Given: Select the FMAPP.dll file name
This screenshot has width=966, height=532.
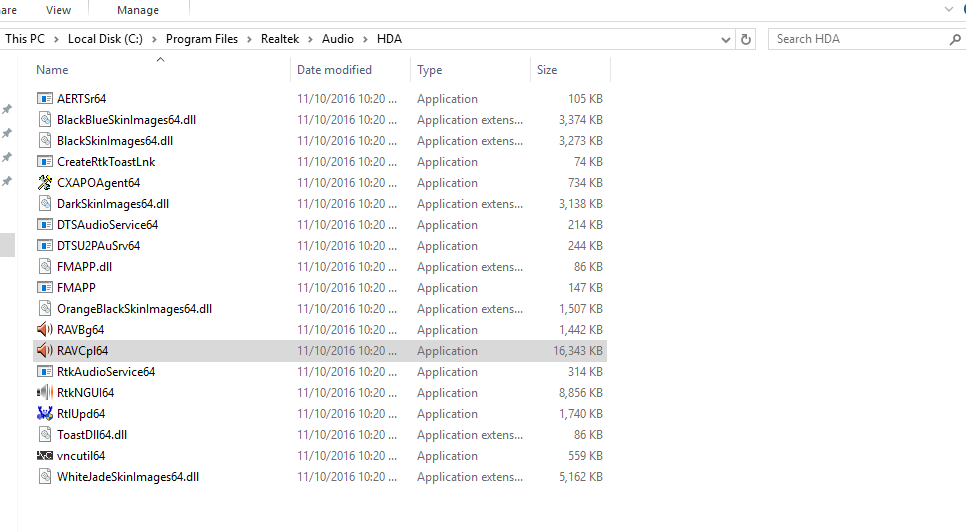Looking at the screenshot, I should tap(84, 267).
